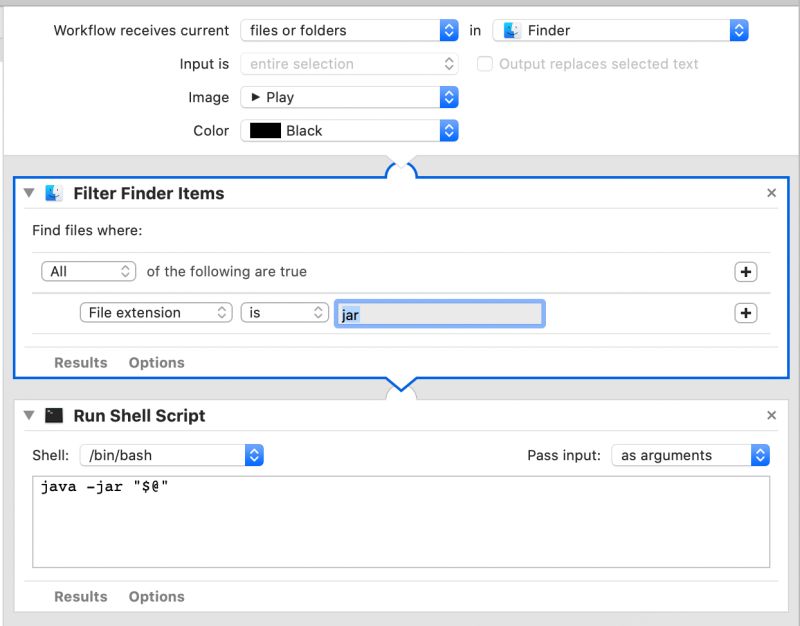Show Options of Run Shell Script

click(x=157, y=596)
